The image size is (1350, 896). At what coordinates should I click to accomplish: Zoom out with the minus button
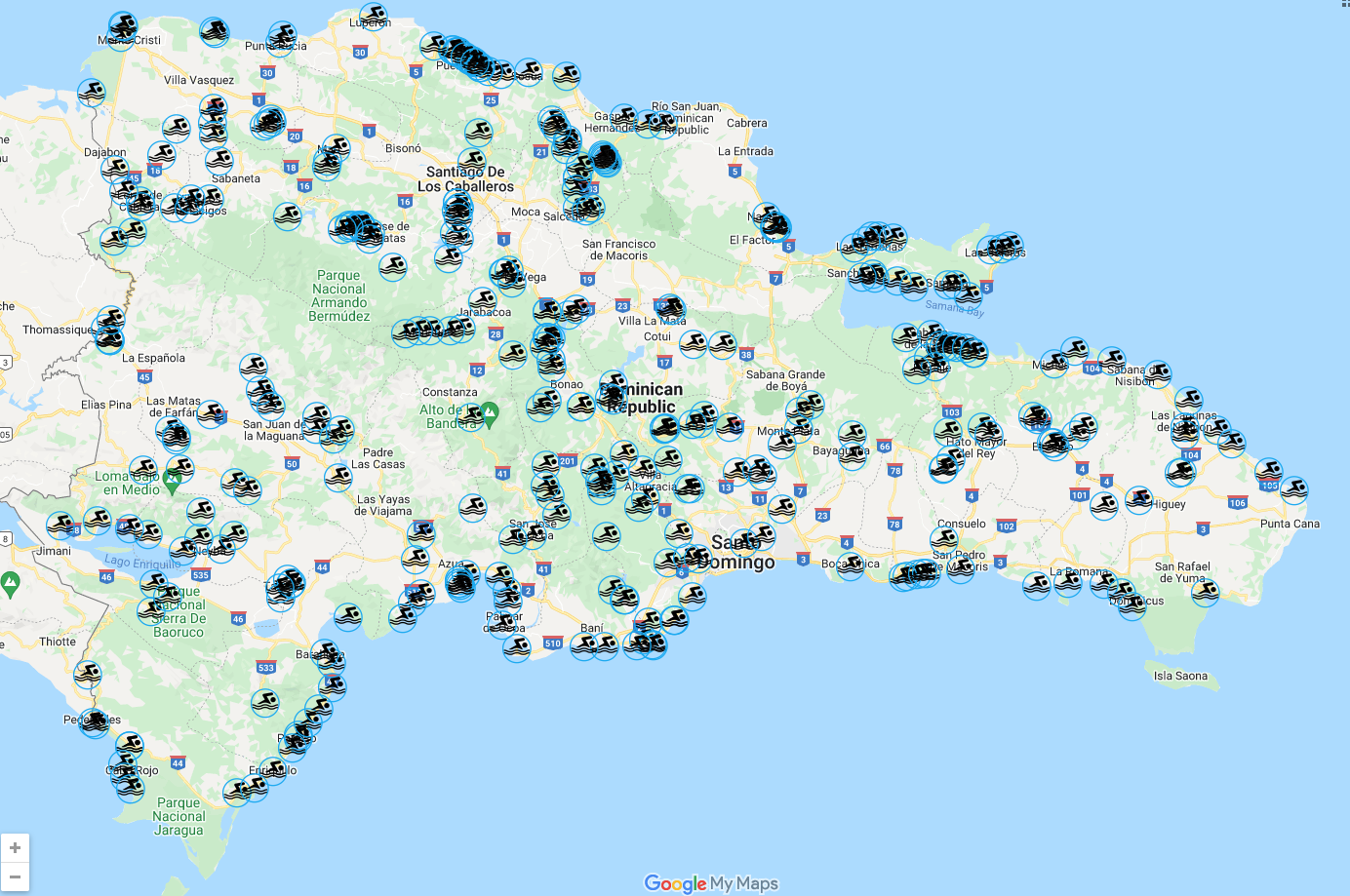(x=15, y=877)
